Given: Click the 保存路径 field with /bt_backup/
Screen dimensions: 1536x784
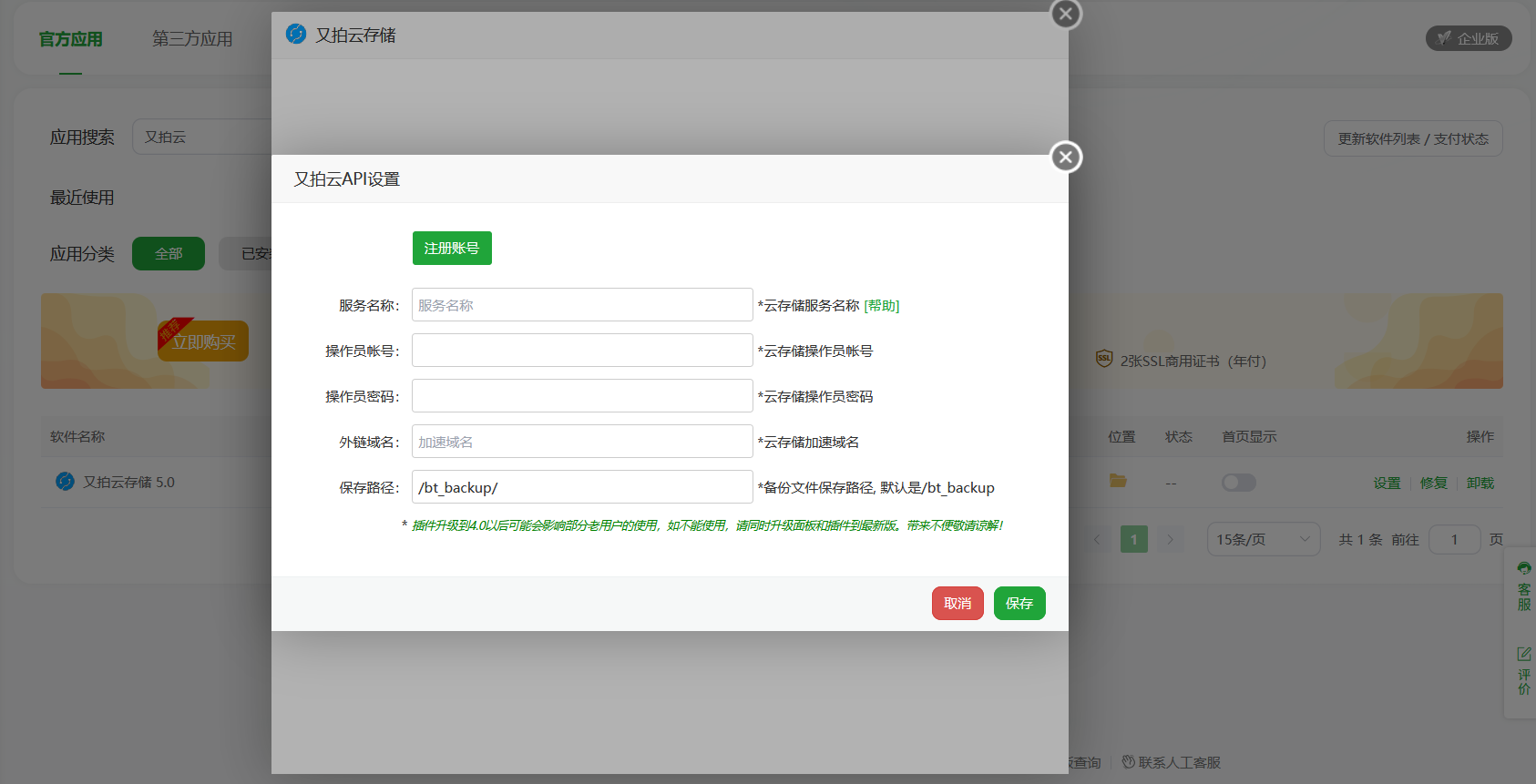Looking at the screenshot, I should [582, 487].
